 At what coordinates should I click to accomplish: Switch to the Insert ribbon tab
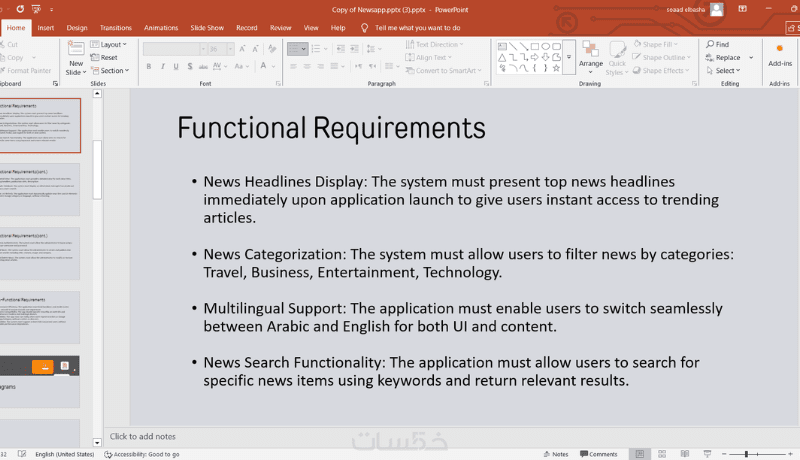[45, 28]
